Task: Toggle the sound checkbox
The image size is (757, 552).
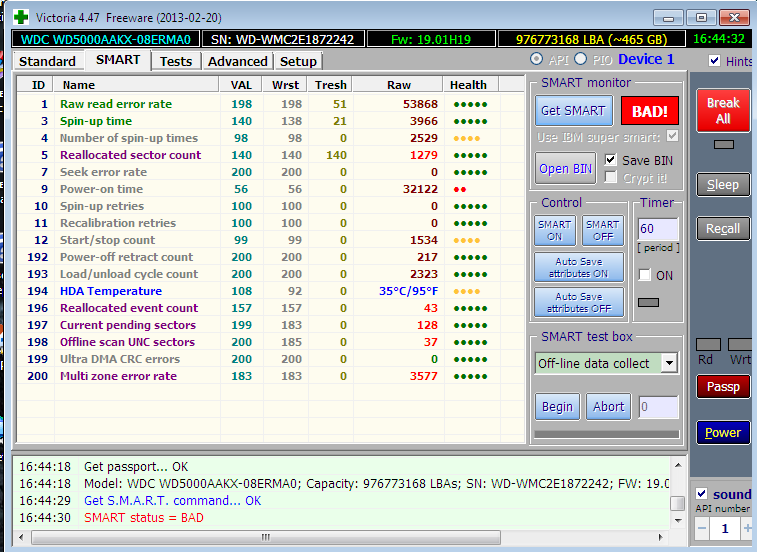Action: 701,494
